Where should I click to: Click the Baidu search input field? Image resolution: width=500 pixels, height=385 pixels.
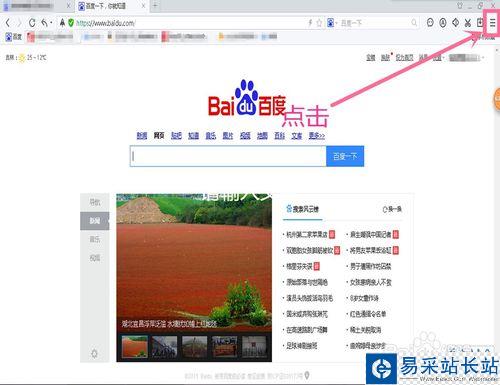(228, 156)
